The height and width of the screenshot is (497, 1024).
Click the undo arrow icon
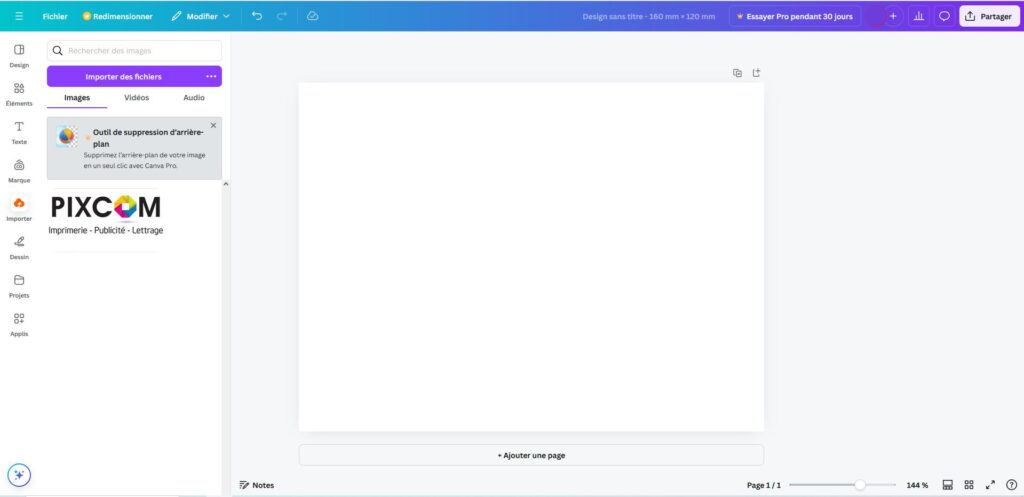257,16
